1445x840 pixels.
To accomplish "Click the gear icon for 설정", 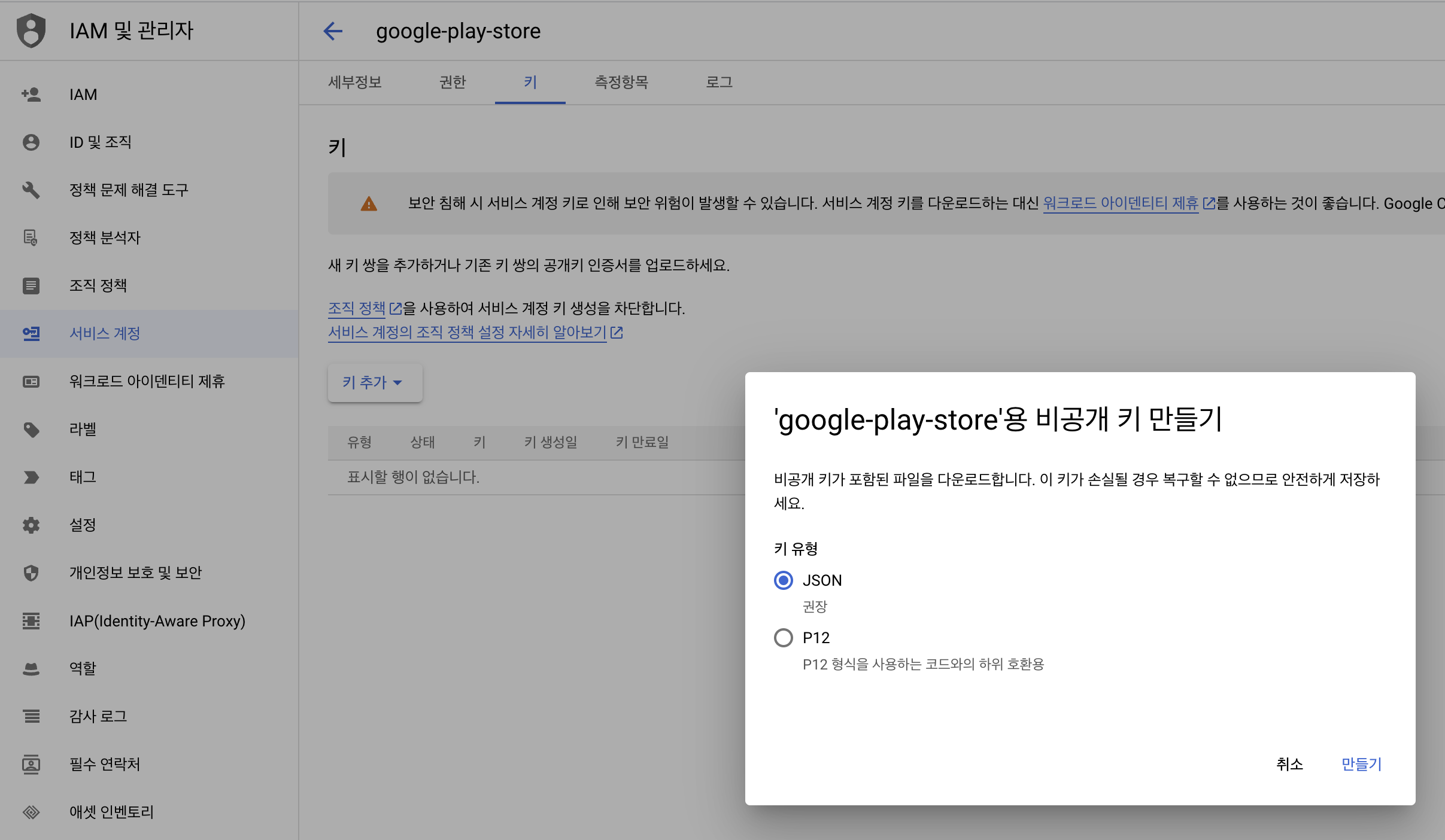I will point(31,525).
